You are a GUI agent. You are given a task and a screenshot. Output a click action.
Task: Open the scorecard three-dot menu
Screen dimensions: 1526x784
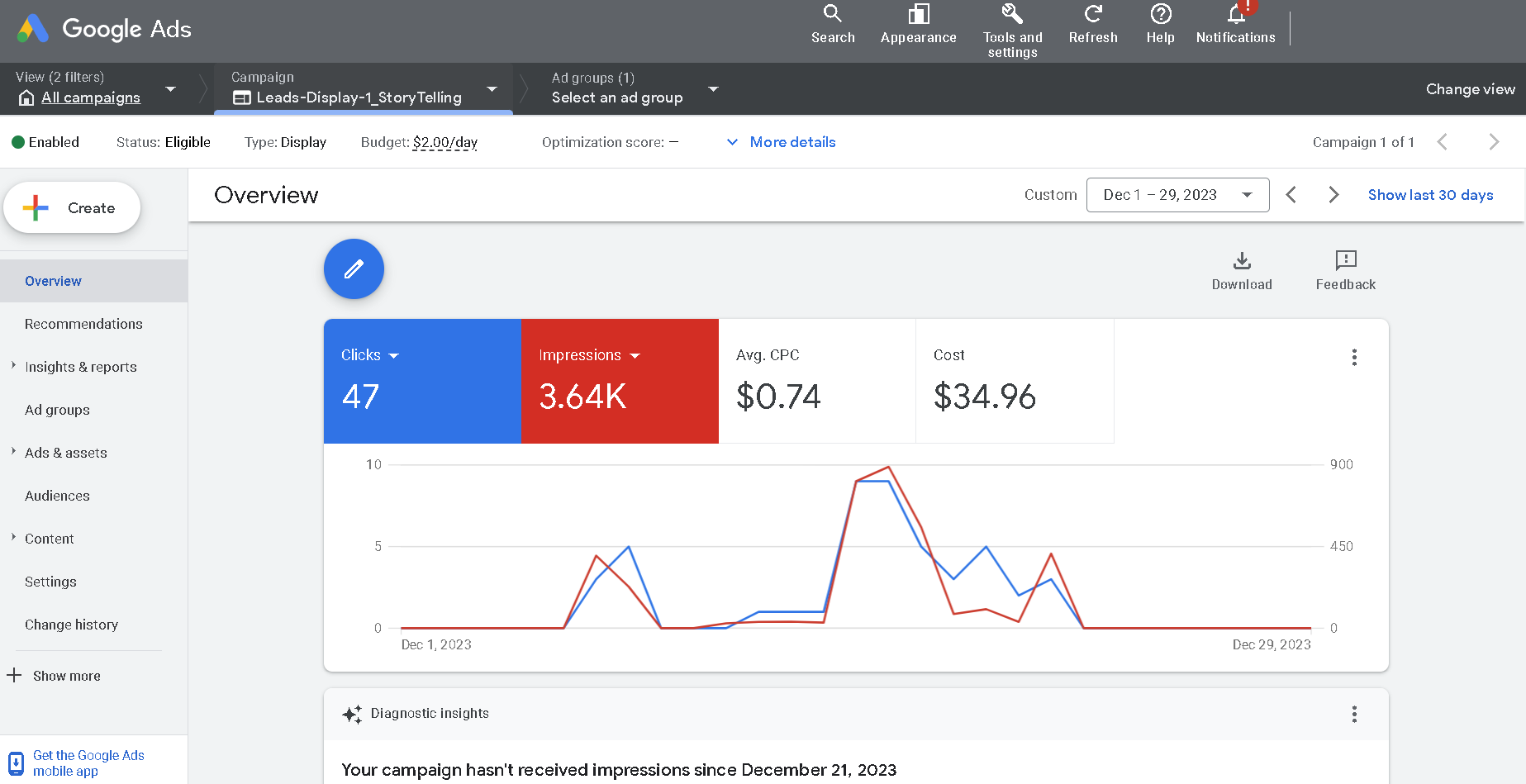1353,357
